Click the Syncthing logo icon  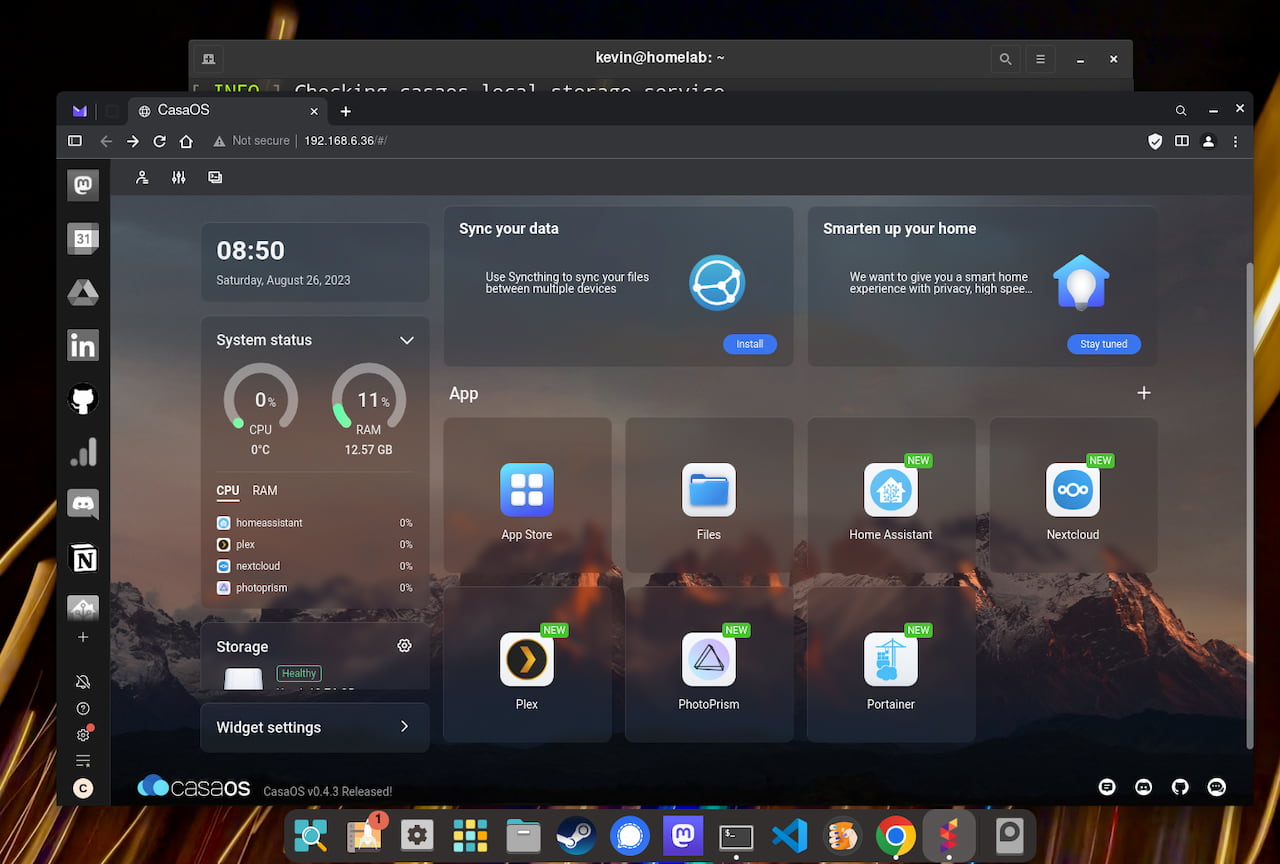click(717, 282)
